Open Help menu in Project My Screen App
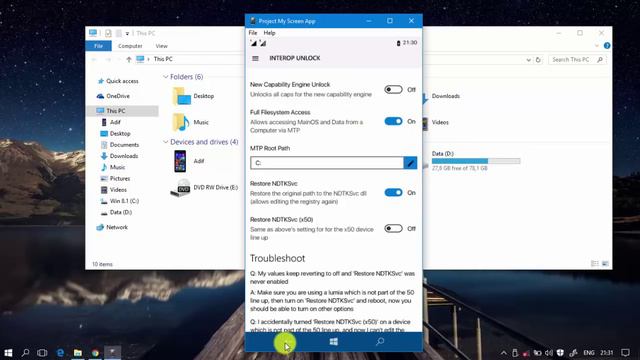 269,33
